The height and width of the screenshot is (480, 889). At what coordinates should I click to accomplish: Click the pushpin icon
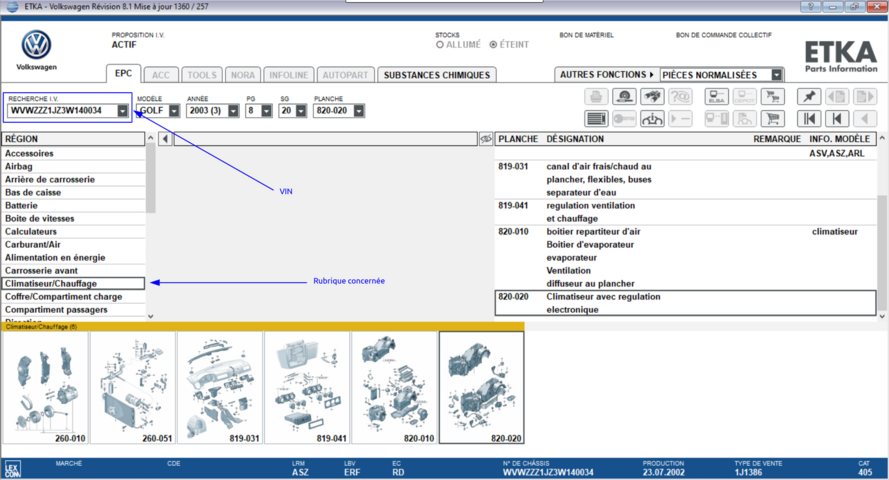[x=809, y=97]
